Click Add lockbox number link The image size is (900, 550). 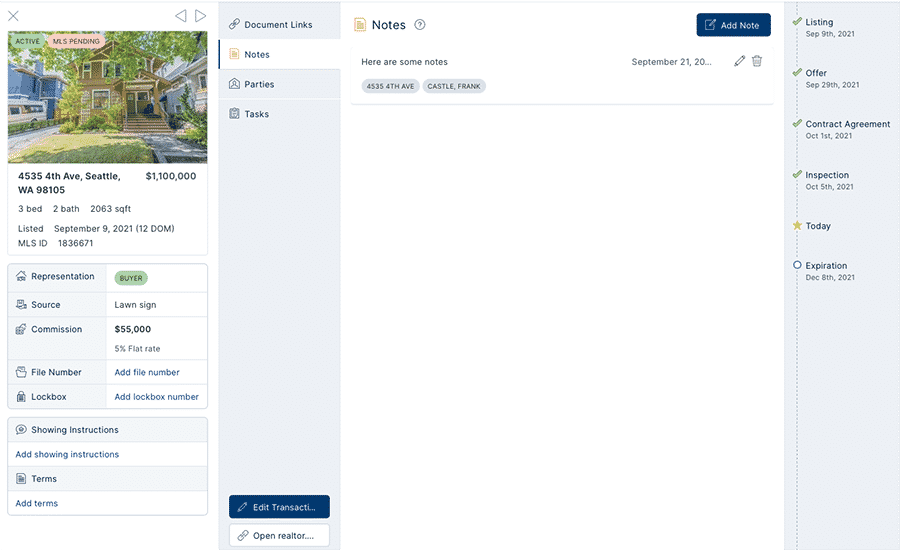(156, 397)
